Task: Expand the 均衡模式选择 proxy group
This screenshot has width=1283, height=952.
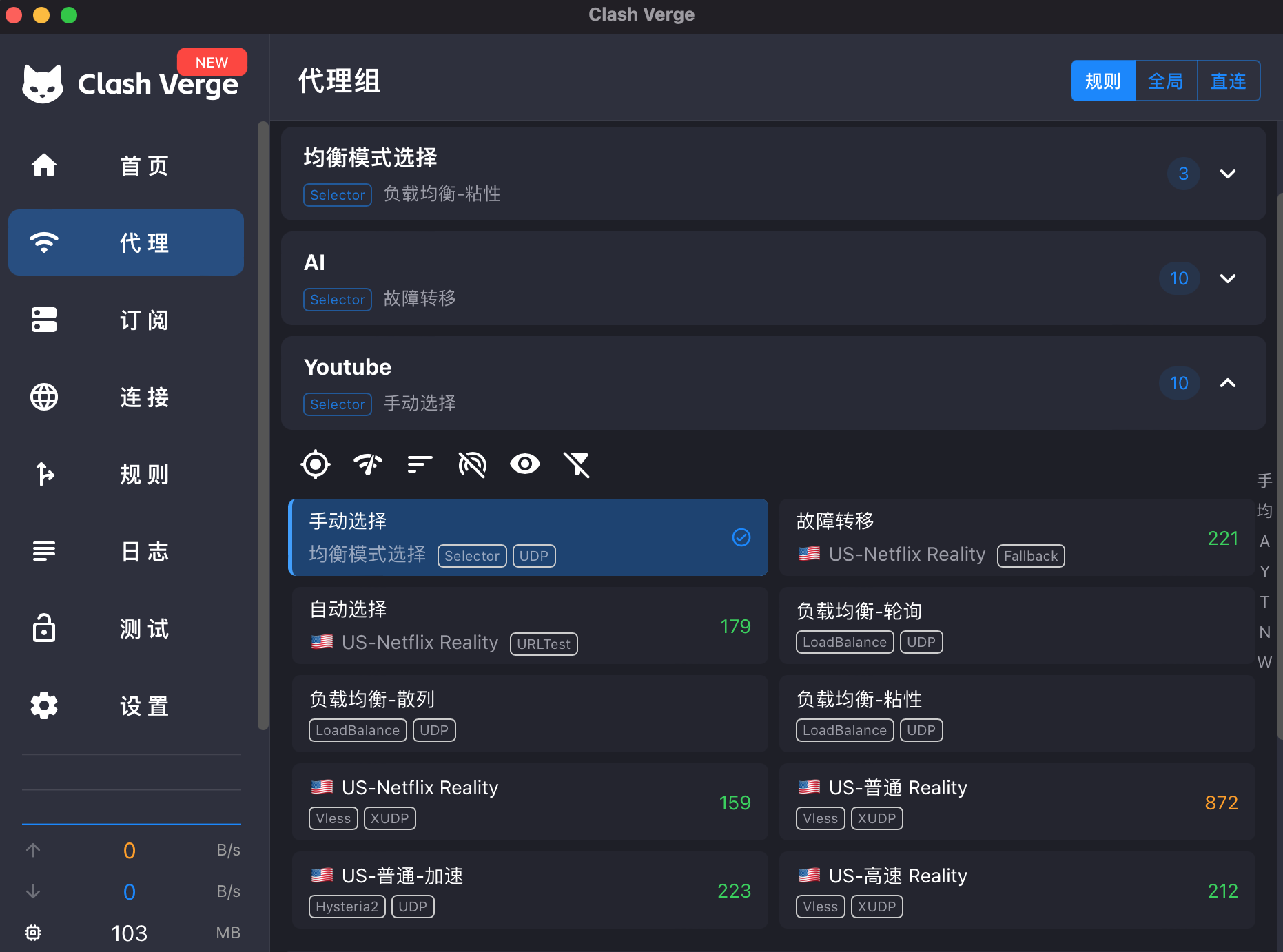Action: click(x=1227, y=174)
